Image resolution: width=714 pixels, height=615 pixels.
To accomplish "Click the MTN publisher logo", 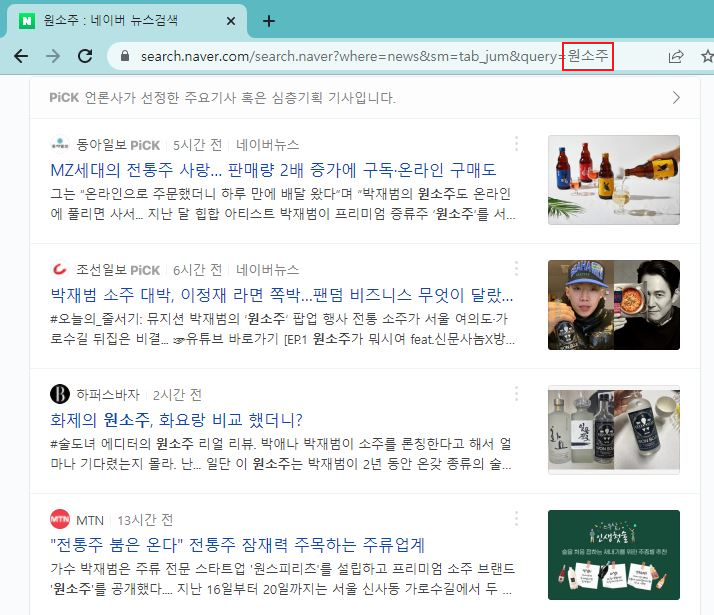I will (x=60, y=519).
